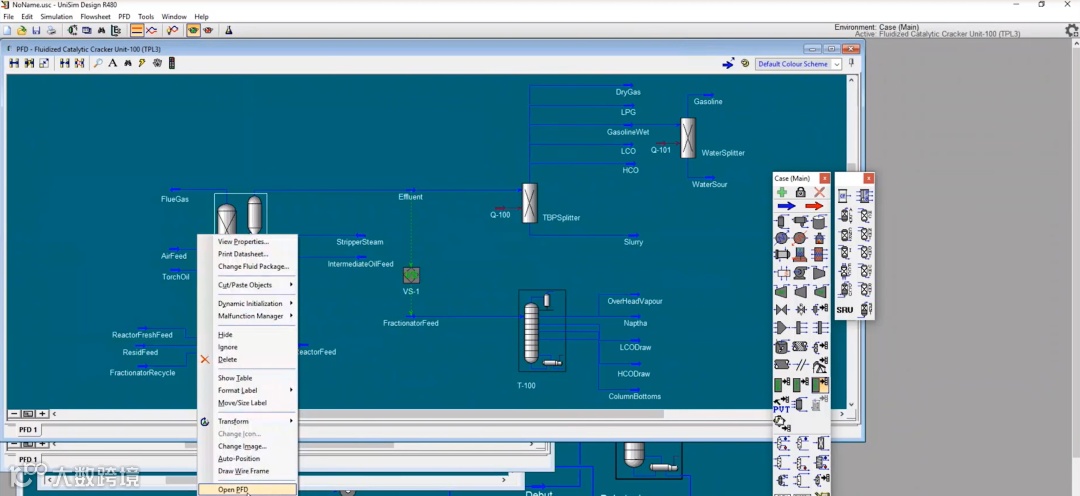Select the T-100 column on PFD
This screenshot has width=1080, height=496.
coord(542,331)
